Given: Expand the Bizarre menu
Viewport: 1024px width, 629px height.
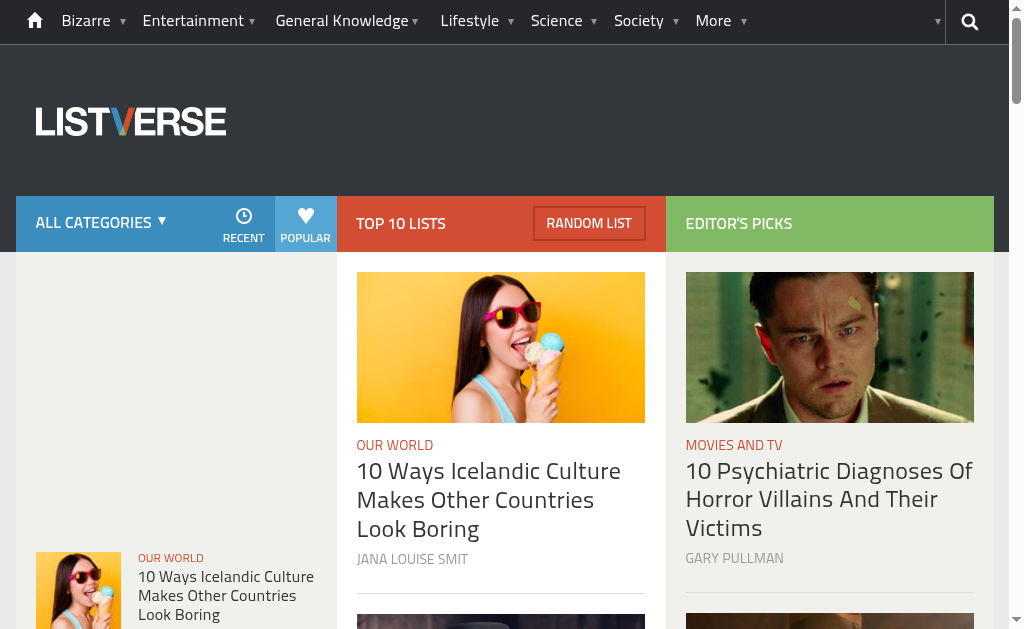Looking at the screenshot, I should [x=93, y=21].
